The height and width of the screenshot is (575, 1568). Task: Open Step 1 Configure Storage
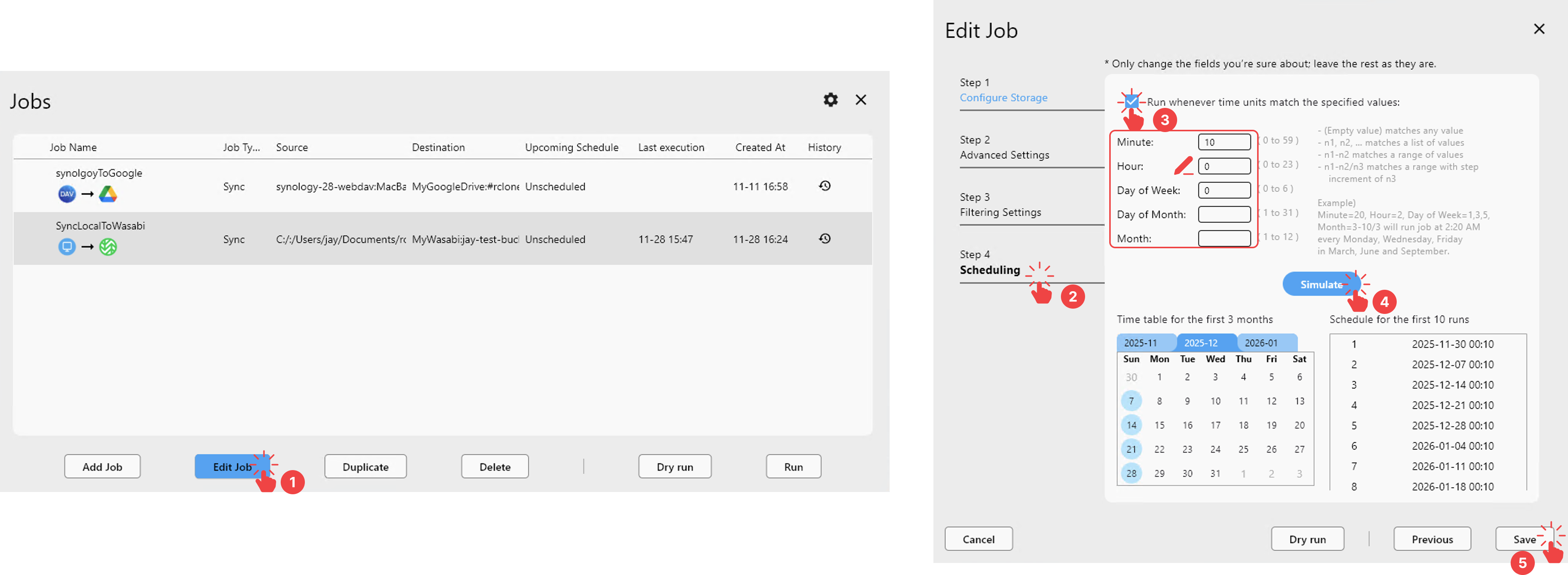1003,97
